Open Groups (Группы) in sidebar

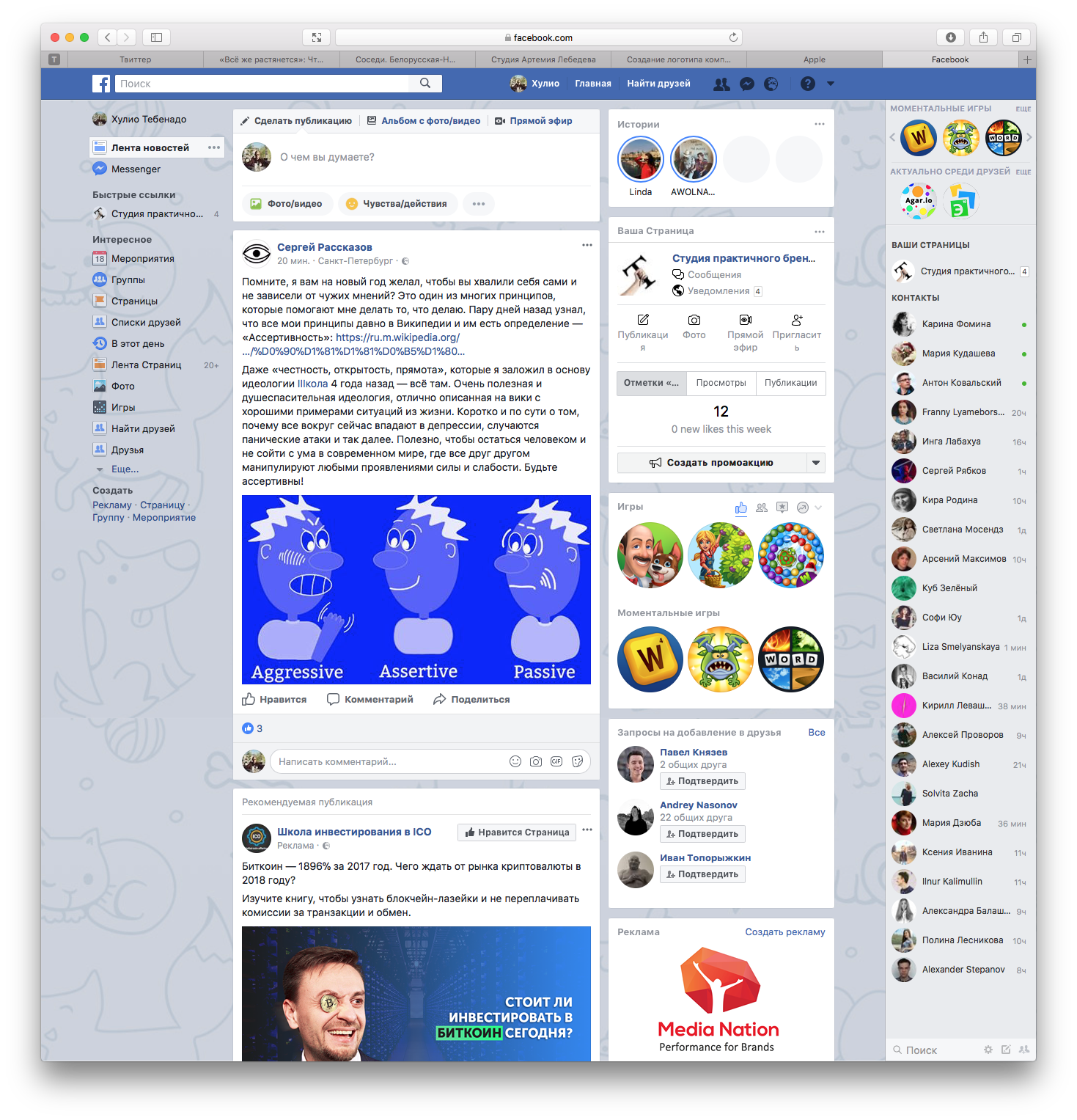119,279
